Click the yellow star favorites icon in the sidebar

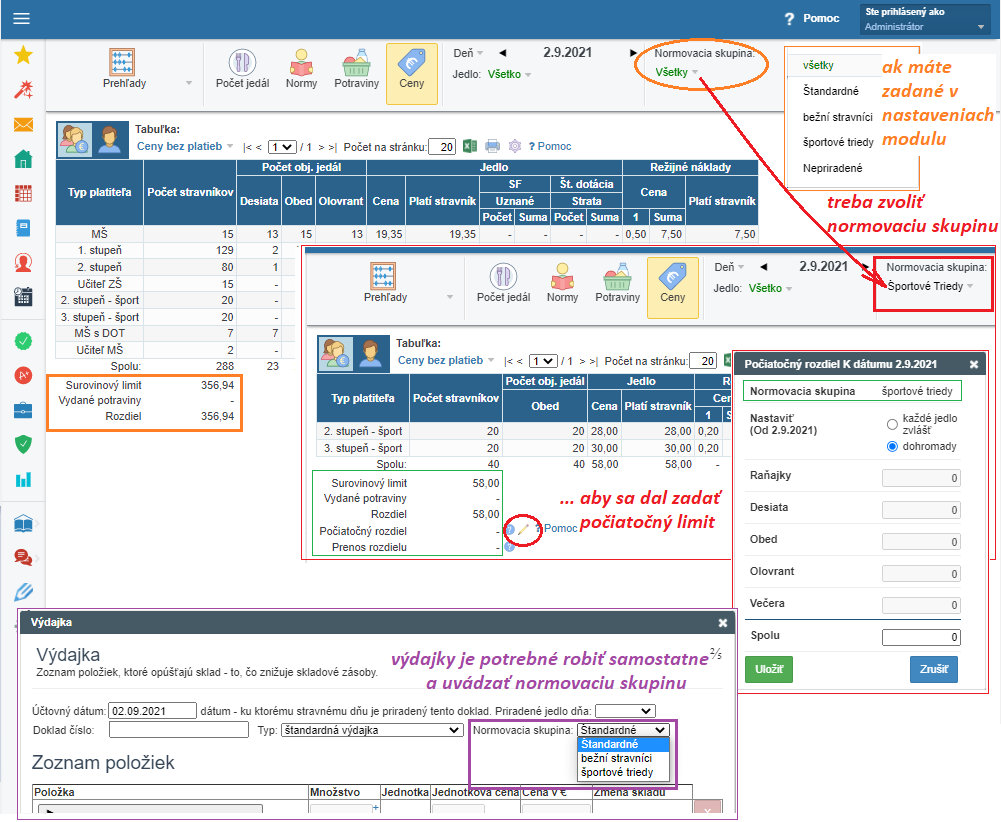(x=23, y=56)
